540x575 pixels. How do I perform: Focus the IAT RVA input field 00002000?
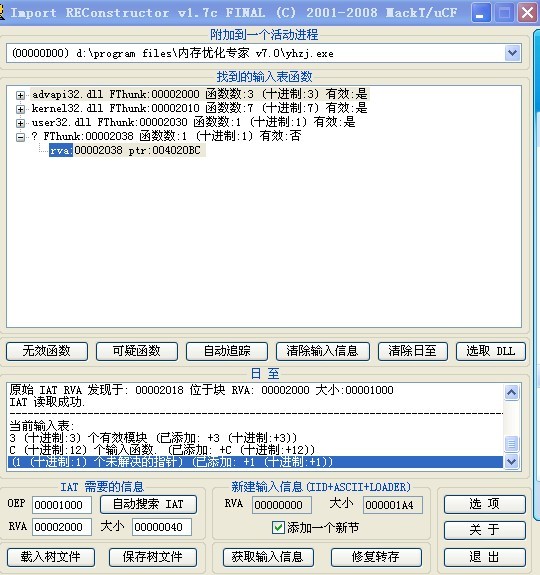pos(62,527)
